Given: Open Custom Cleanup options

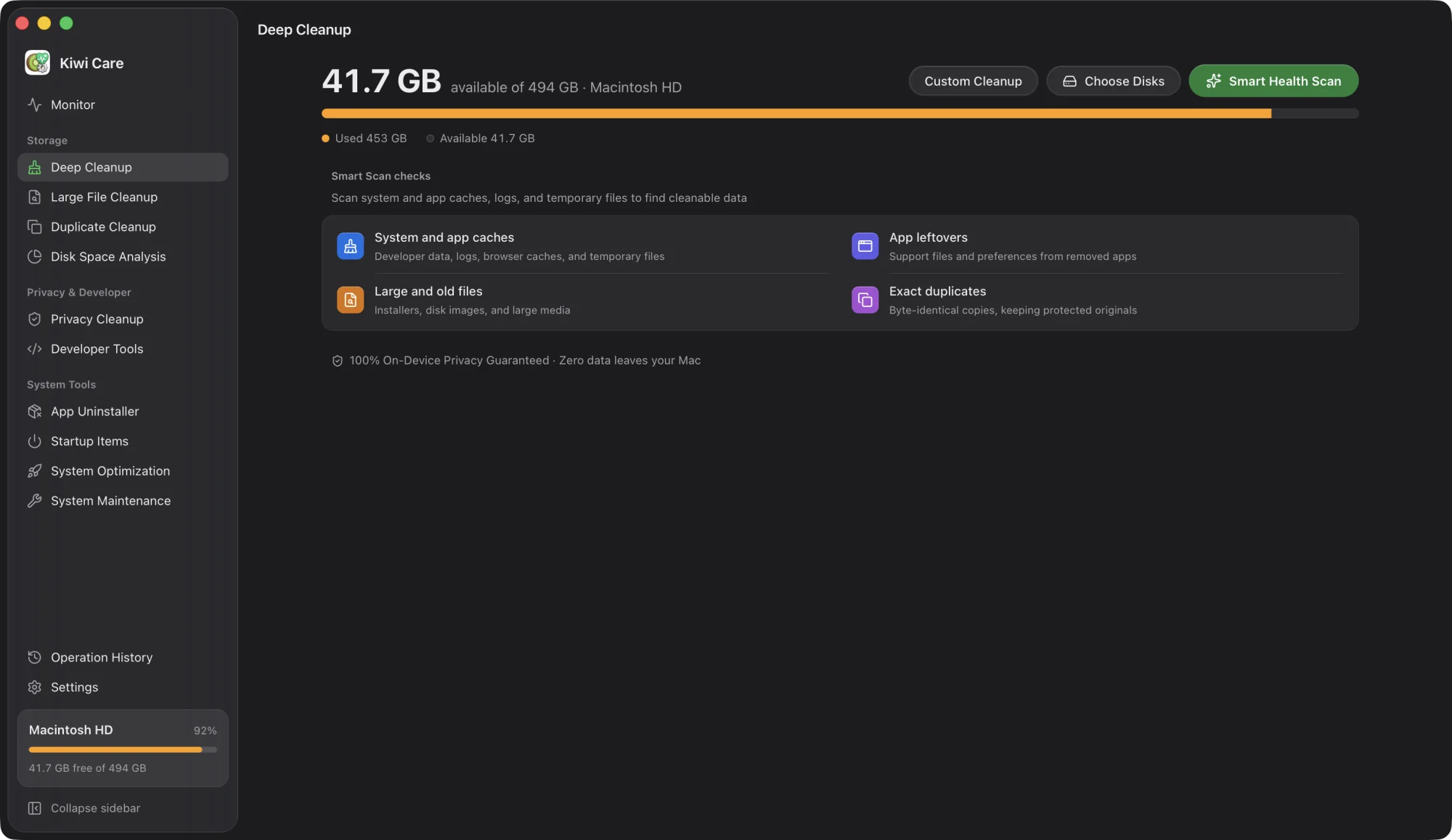Looking at the screenshot, I should coord(973,81).
